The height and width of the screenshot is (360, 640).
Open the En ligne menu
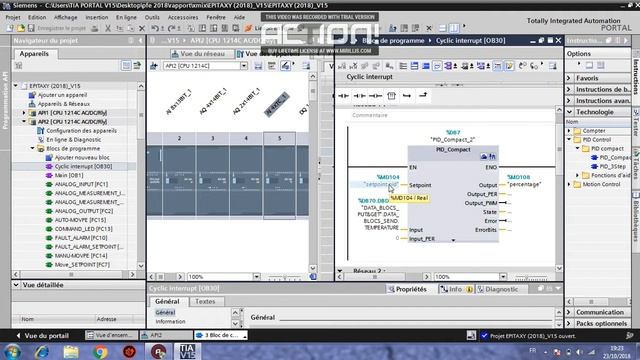coord(126,17)
